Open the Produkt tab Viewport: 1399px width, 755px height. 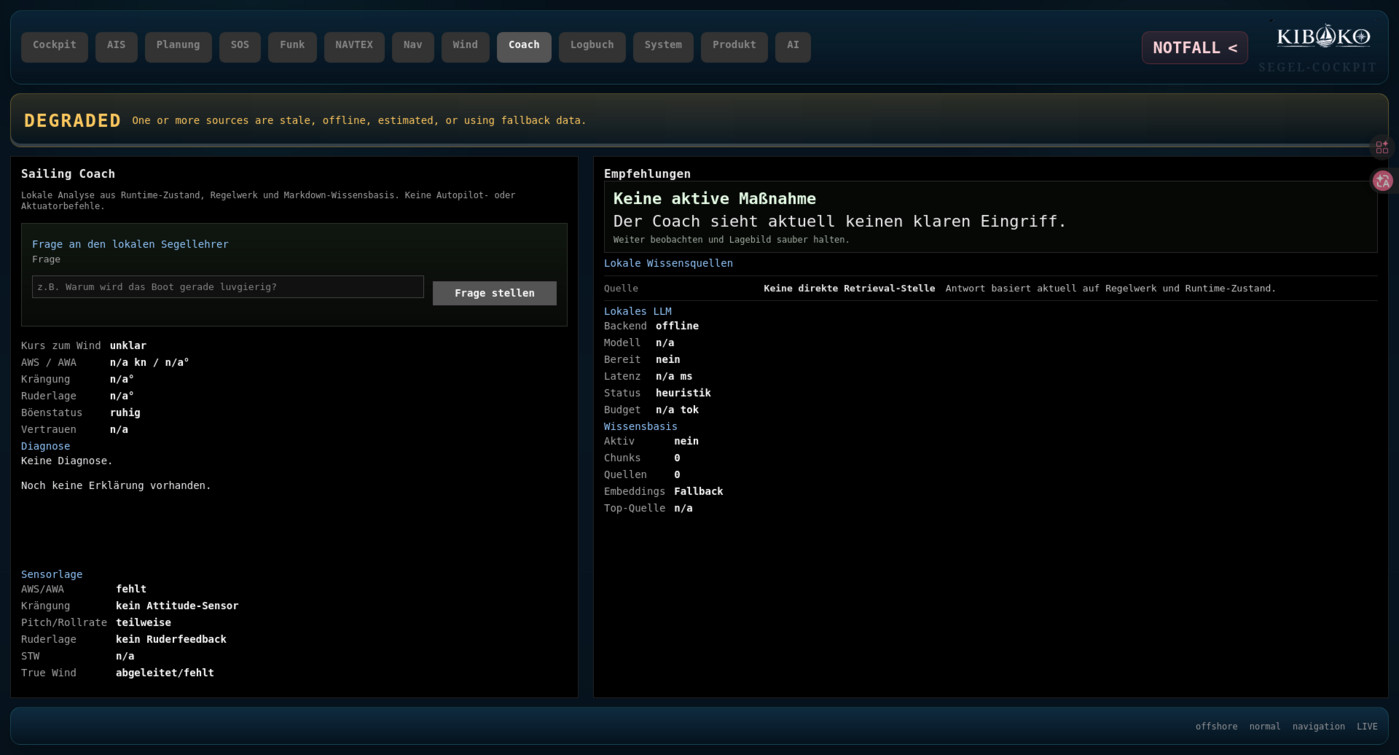(734, 46)
